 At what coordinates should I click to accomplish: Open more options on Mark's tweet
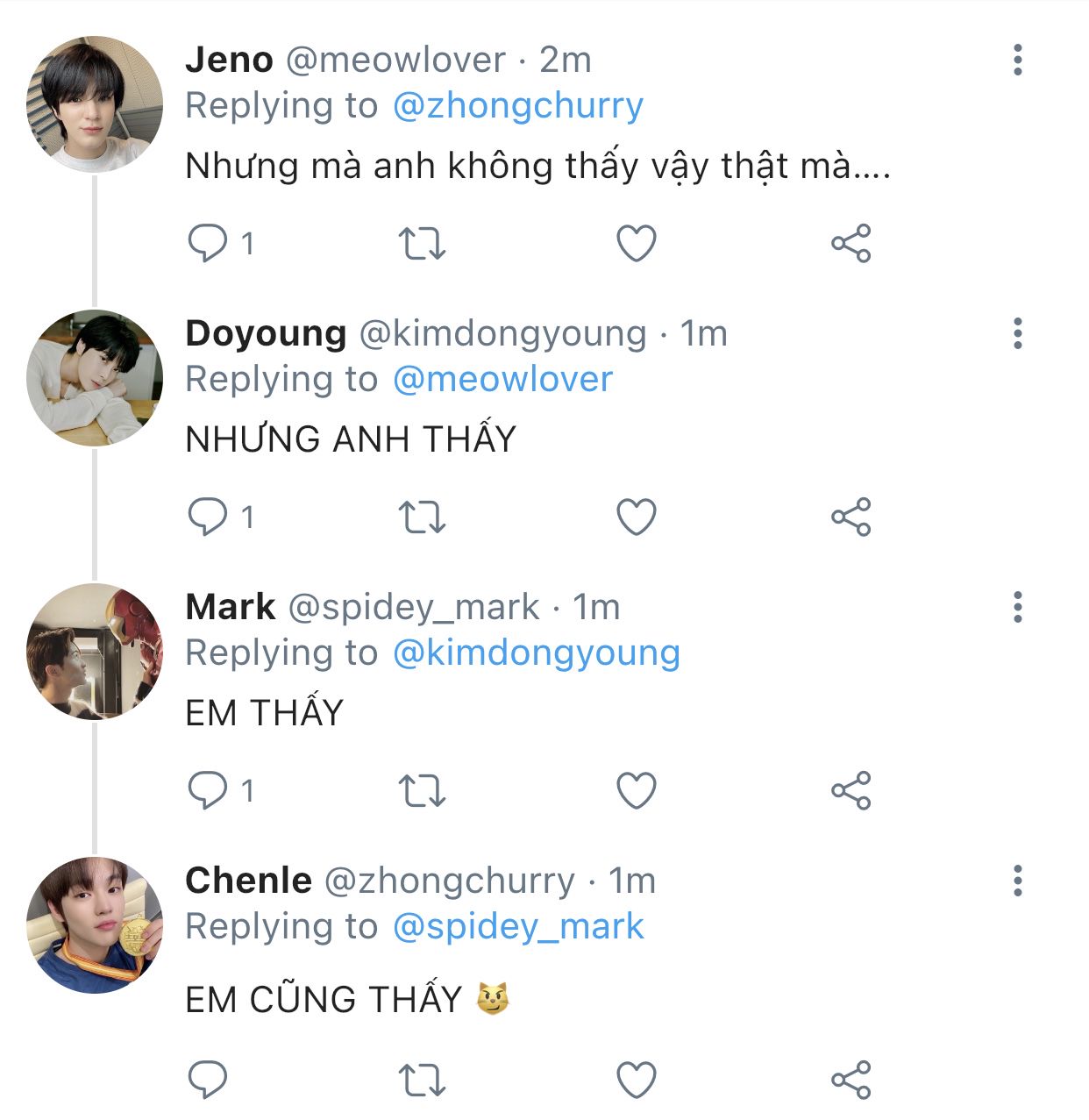(1017, 607)
